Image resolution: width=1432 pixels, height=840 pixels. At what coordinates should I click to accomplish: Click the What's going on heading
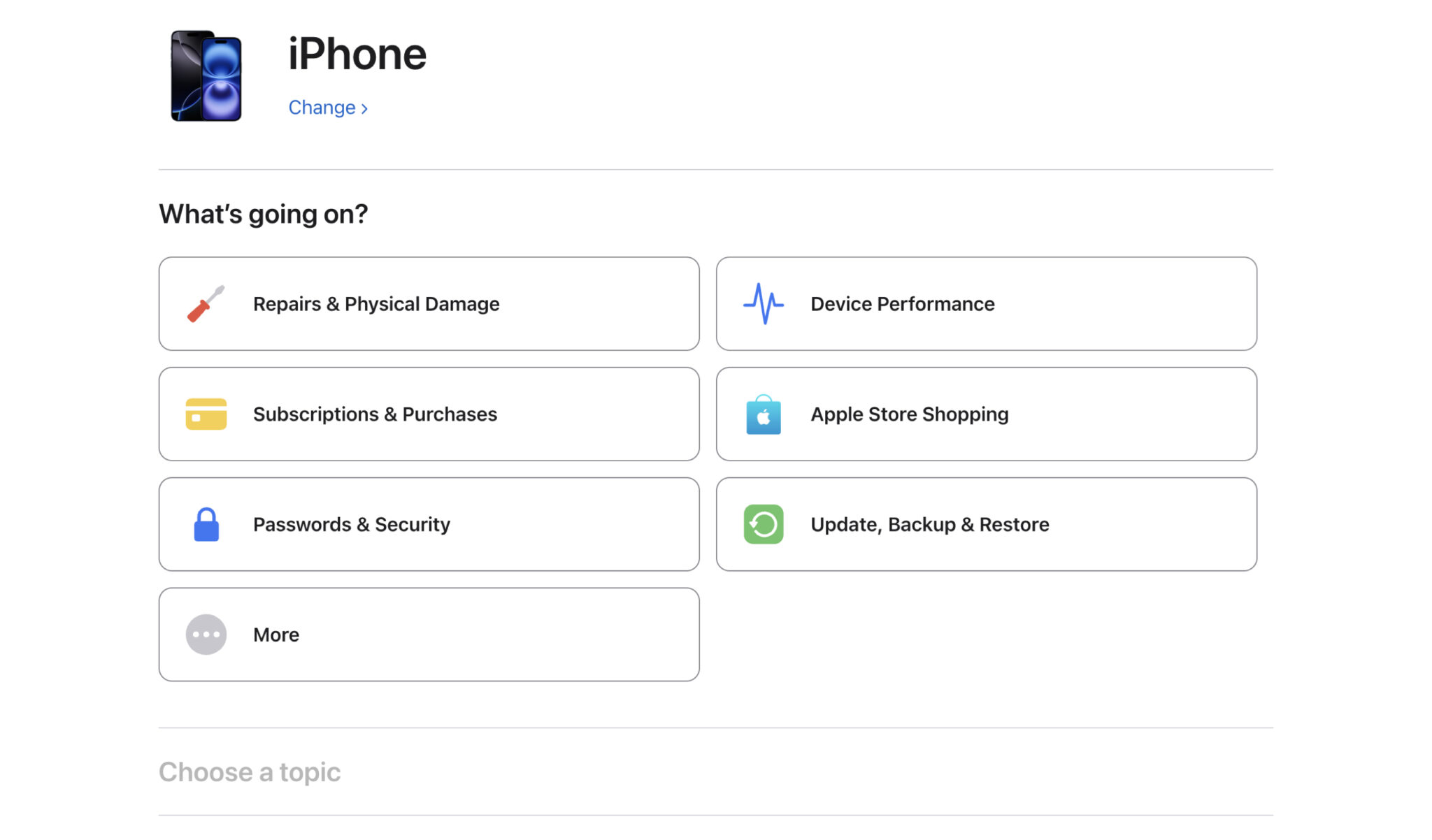pyautogui.click(x=263, y=214)
